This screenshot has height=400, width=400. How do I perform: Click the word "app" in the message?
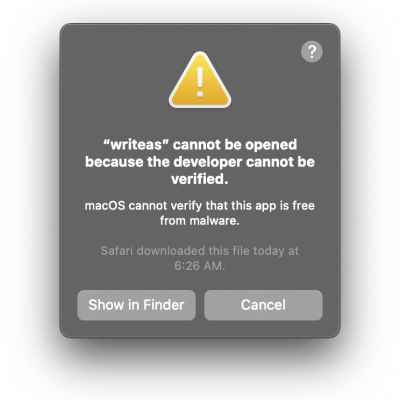tap(266, 206)
